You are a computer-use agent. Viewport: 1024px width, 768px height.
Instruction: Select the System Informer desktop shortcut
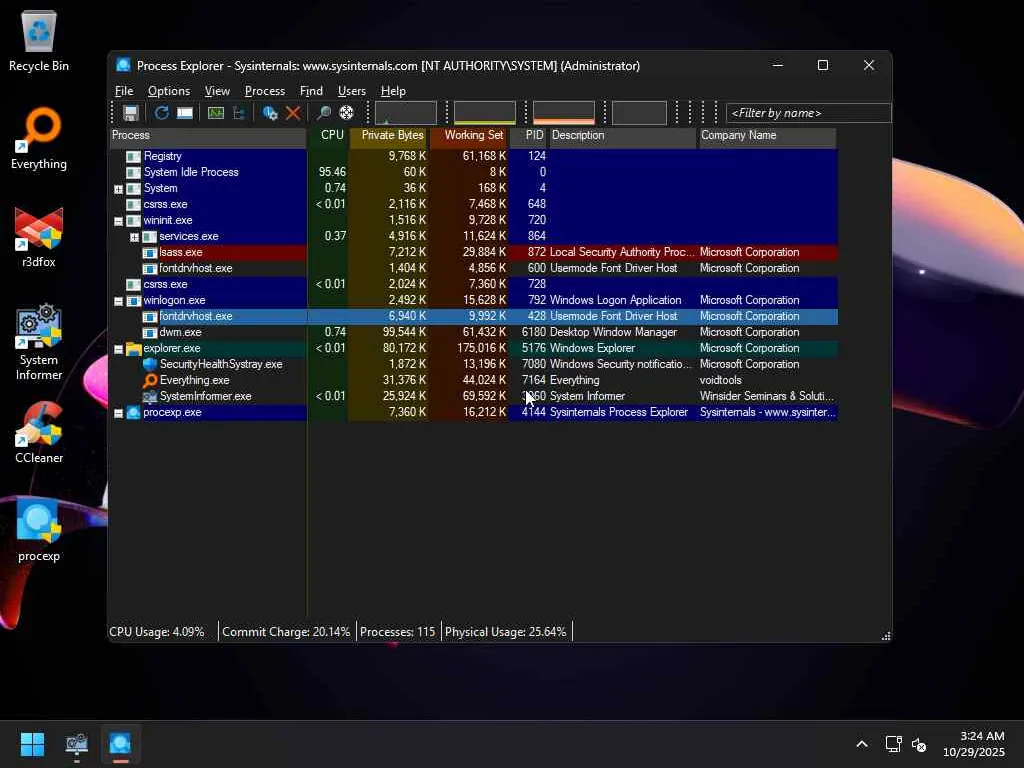coord(39,342)
